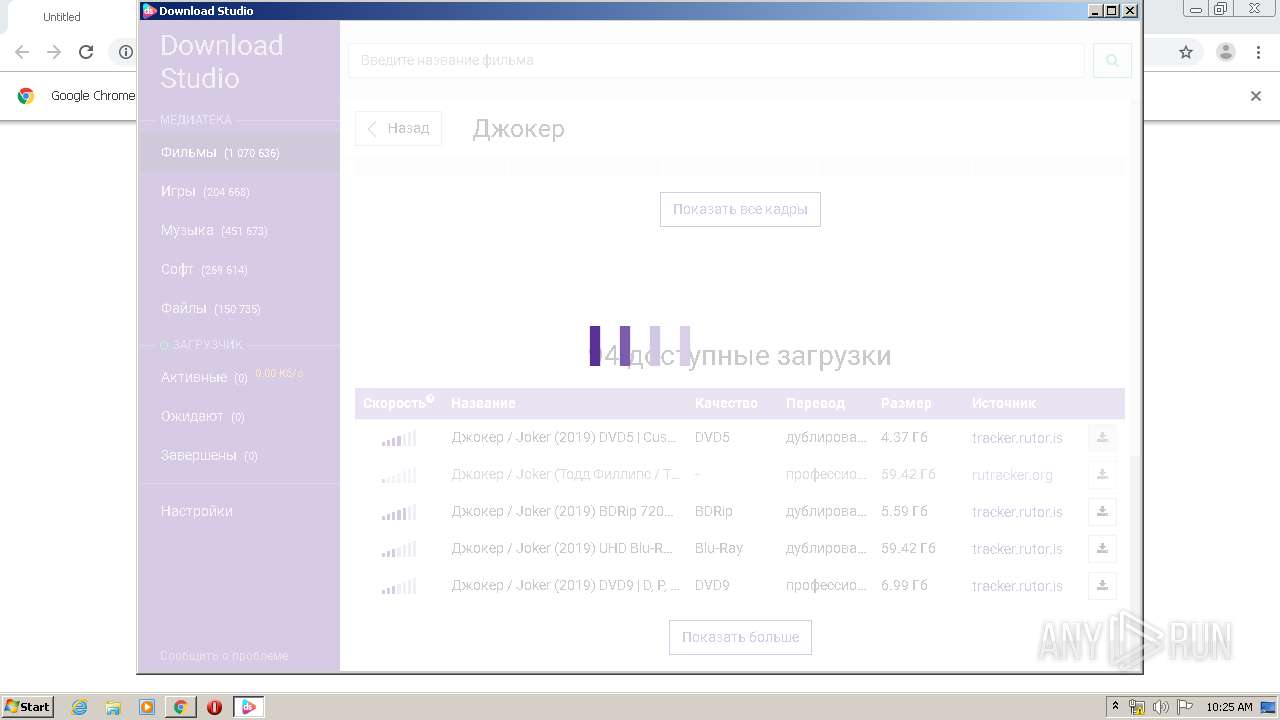Image resolution: width=1280 pixels, height=720 pixels.
Task: Open Chrome profile avatar menu
Action: 1226,52
